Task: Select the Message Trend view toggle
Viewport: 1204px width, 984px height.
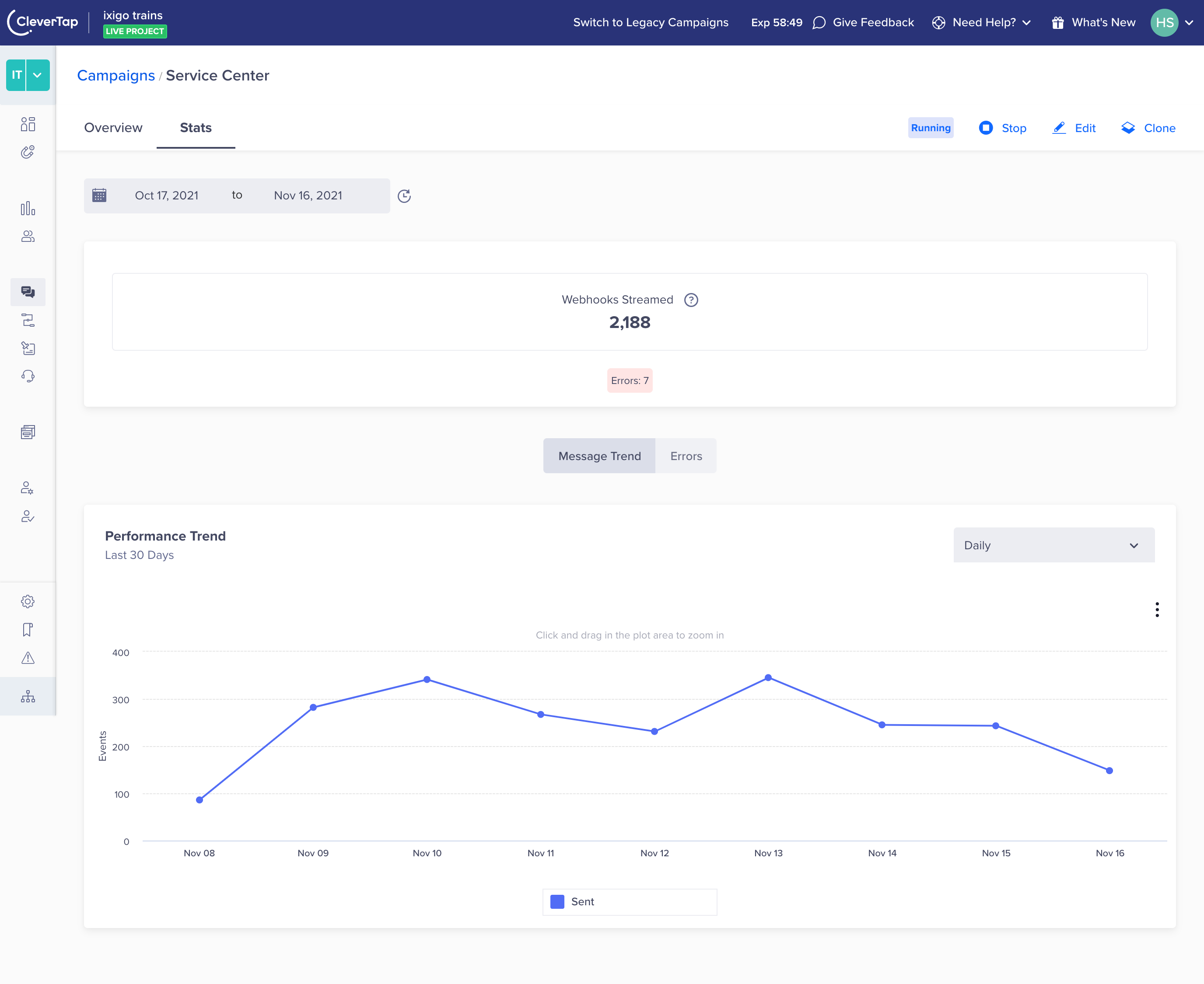Action: [x=599, y=456]
